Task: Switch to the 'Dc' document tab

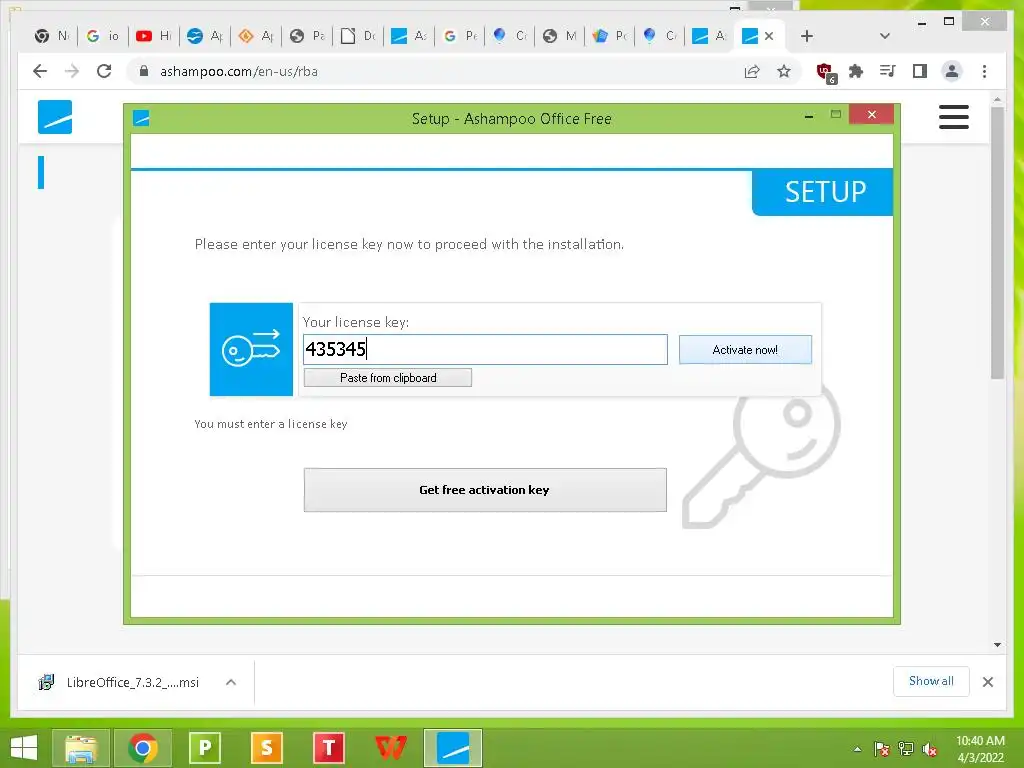Action: pos(358,36)
